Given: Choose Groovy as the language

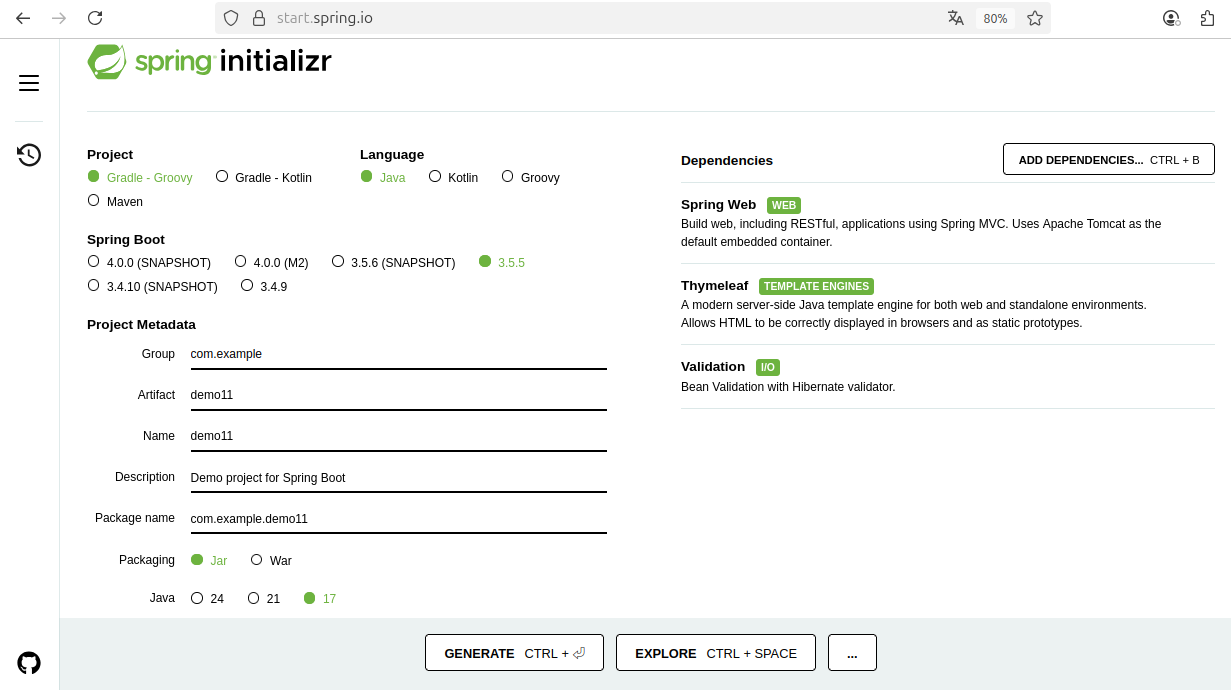Looking at the screenshot, I should (x=531, y=177).
